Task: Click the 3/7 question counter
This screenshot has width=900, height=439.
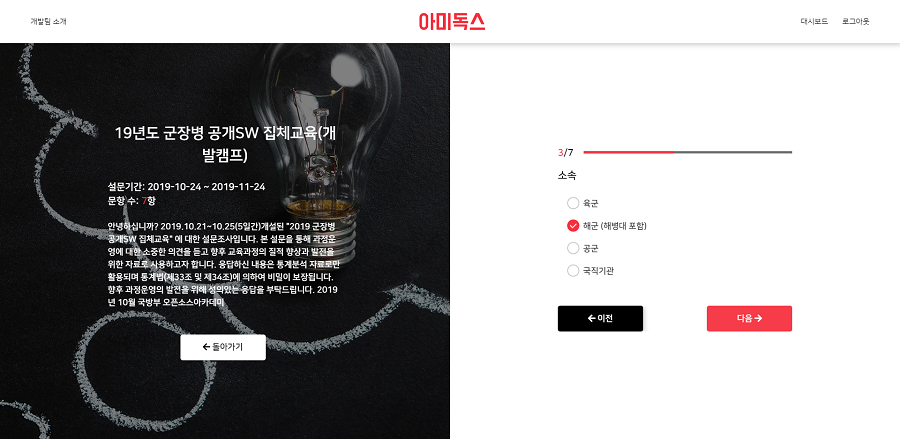Action: [565, 153]
